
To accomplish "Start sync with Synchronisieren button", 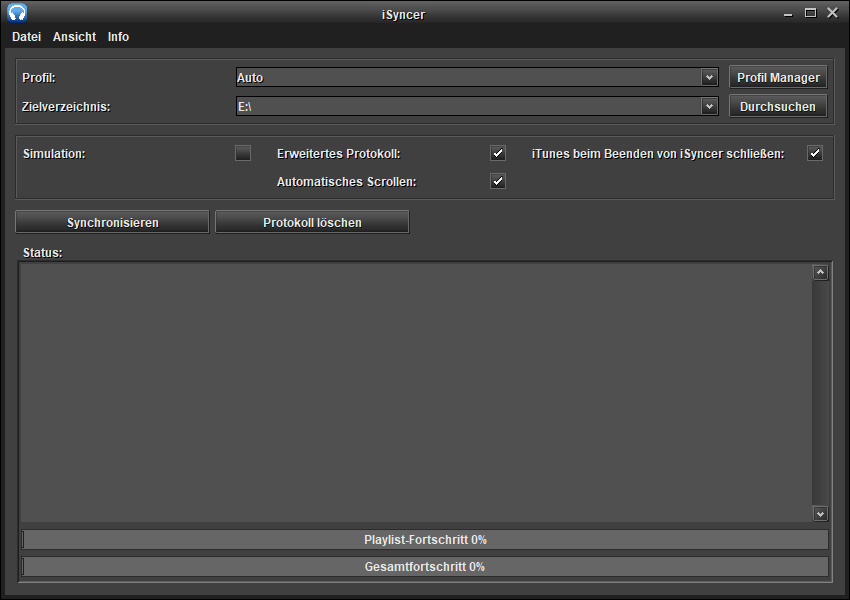I will pyautogui.click(x=112, y=222).
